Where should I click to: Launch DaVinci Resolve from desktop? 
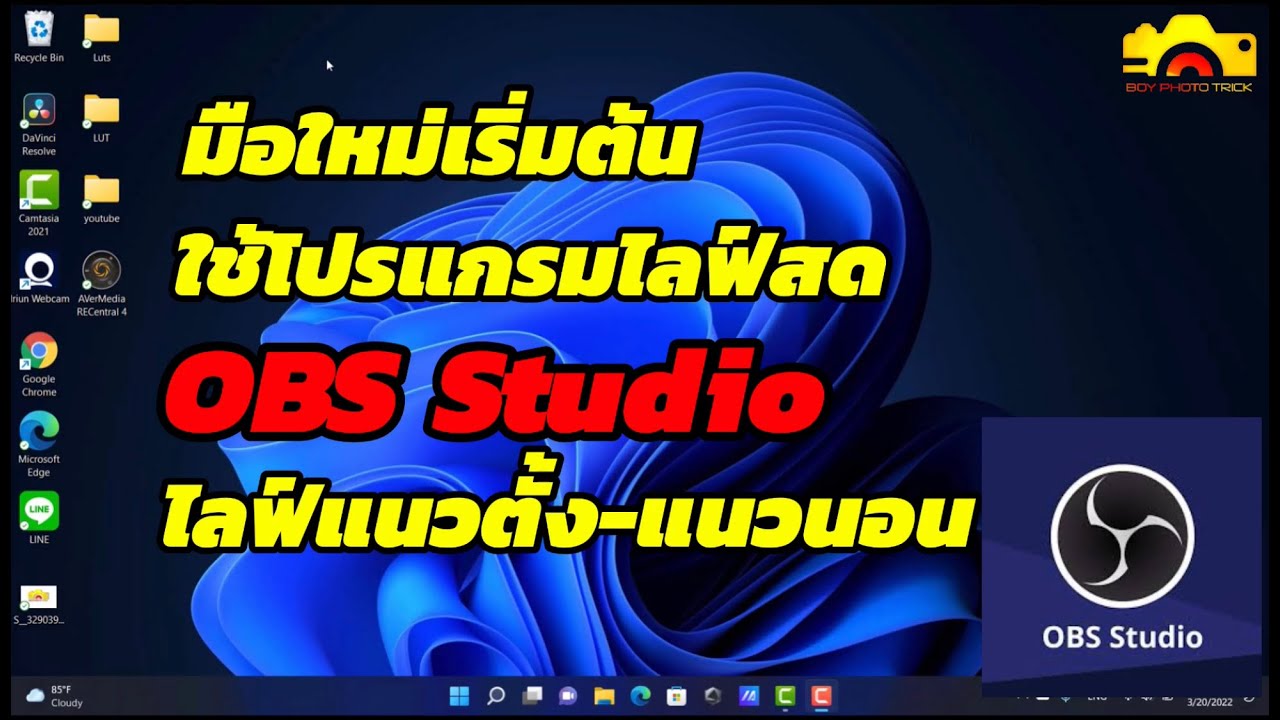point(39,124)
